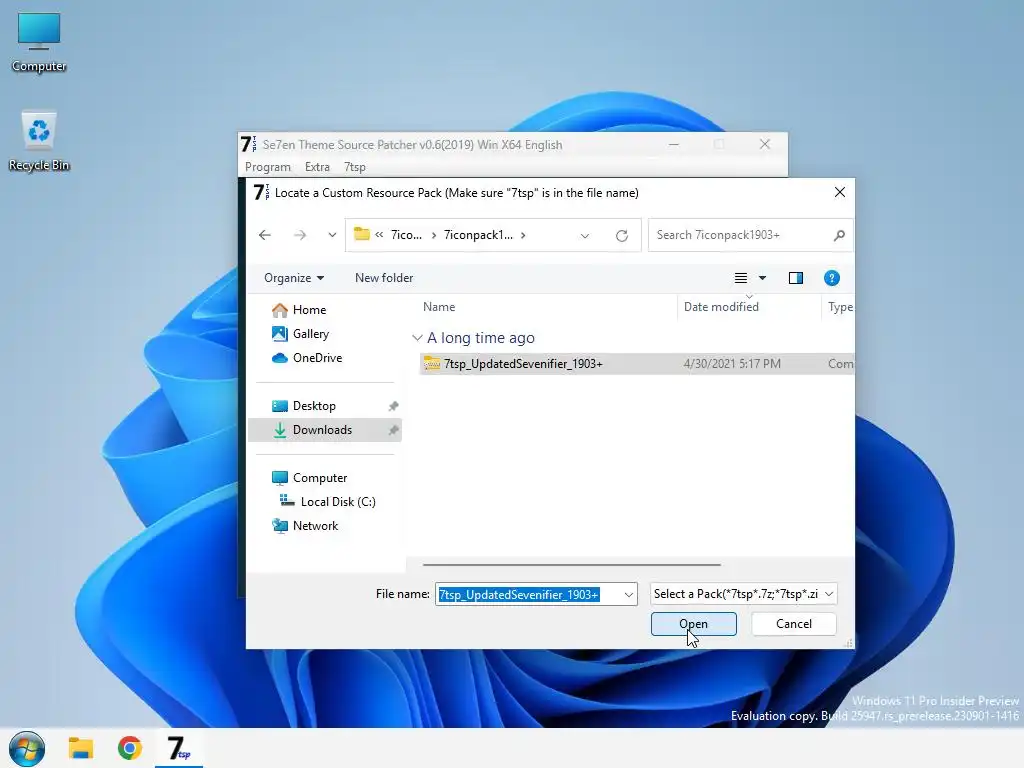1024x768 pixels.
Task: Expand the address bar history dropdown
Action: point(584,235)
